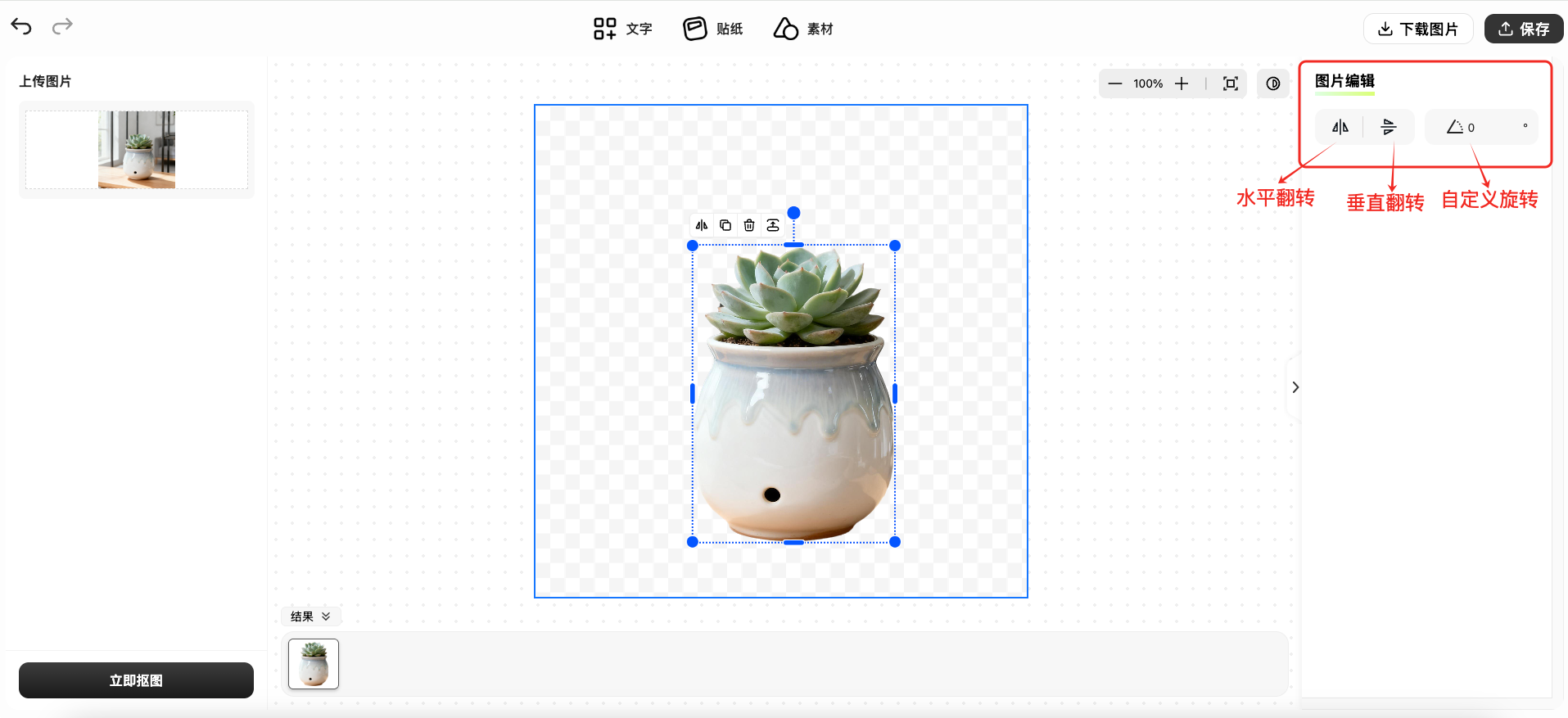Toggle the contrast compare view icon

coord(1273,84)
